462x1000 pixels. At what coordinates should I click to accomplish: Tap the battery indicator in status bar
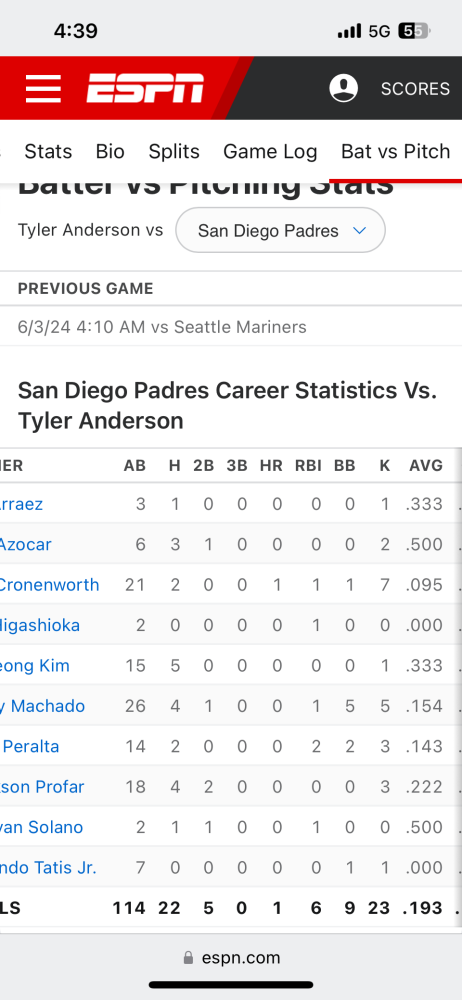click(x=415, y=31)
